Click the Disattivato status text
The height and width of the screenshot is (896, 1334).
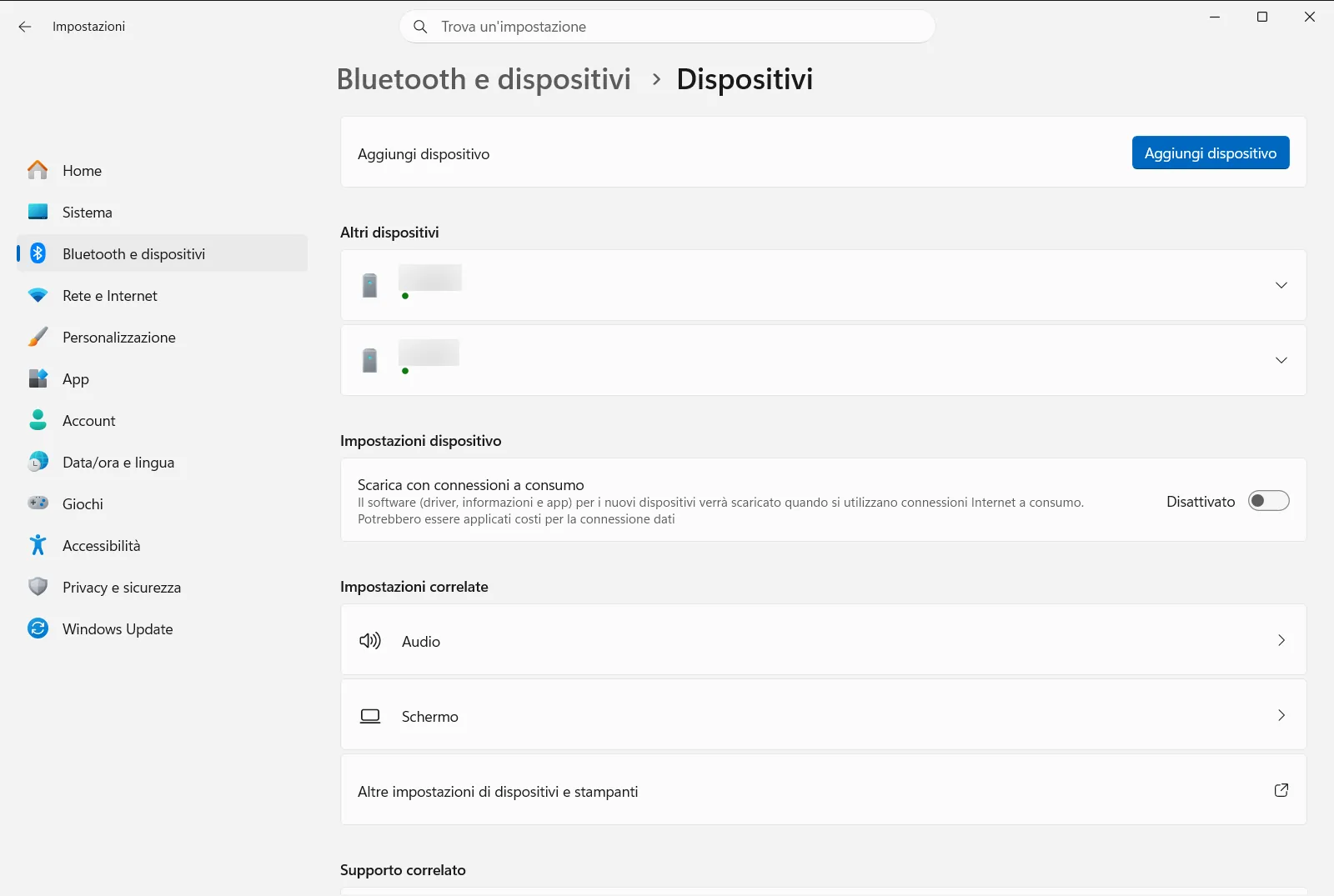coord(1201,502)
